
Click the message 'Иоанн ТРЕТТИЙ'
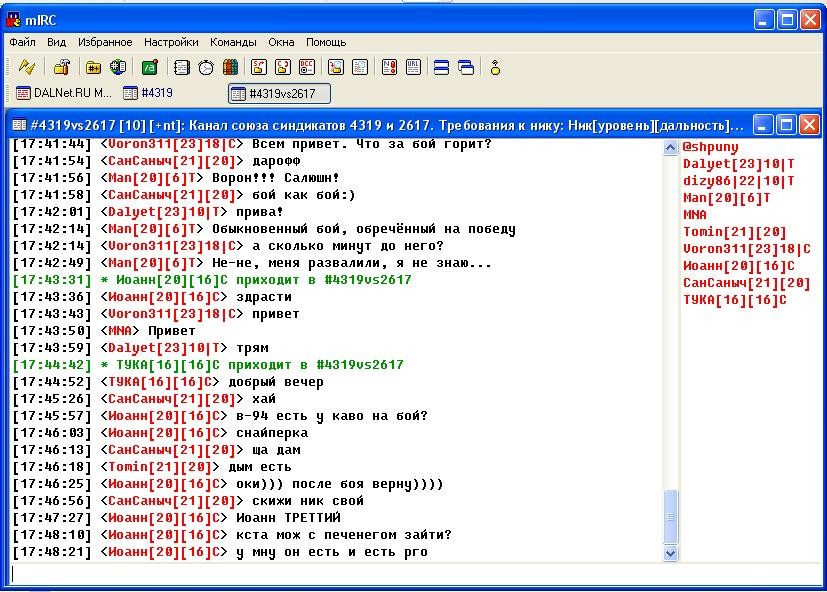[288, 517]
